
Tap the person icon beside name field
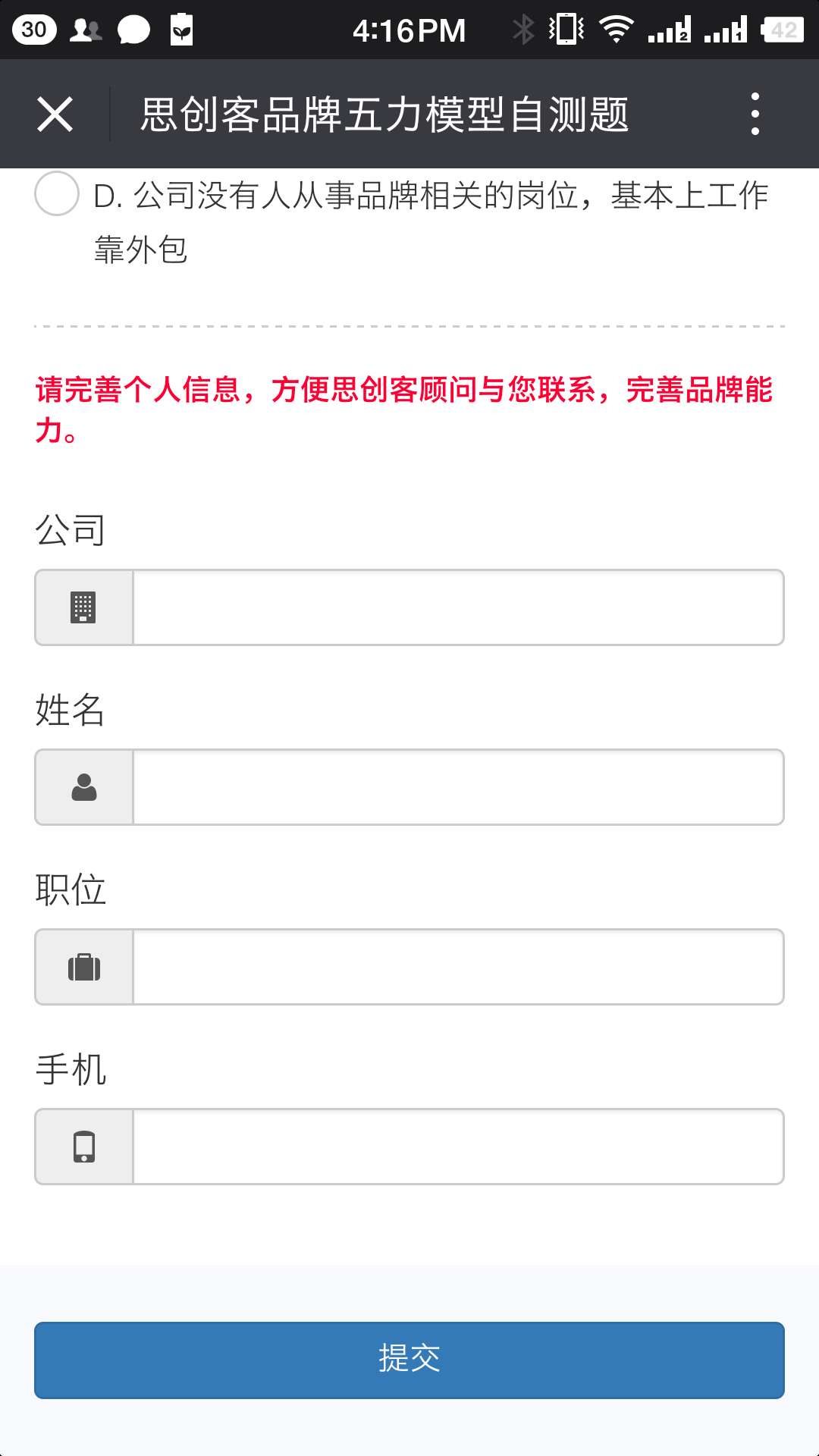click(84, 787)
